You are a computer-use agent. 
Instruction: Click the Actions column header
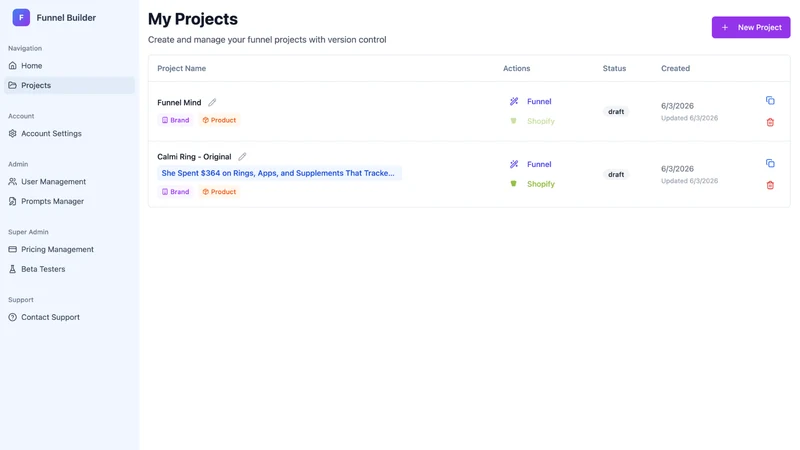tap(516, 68)
